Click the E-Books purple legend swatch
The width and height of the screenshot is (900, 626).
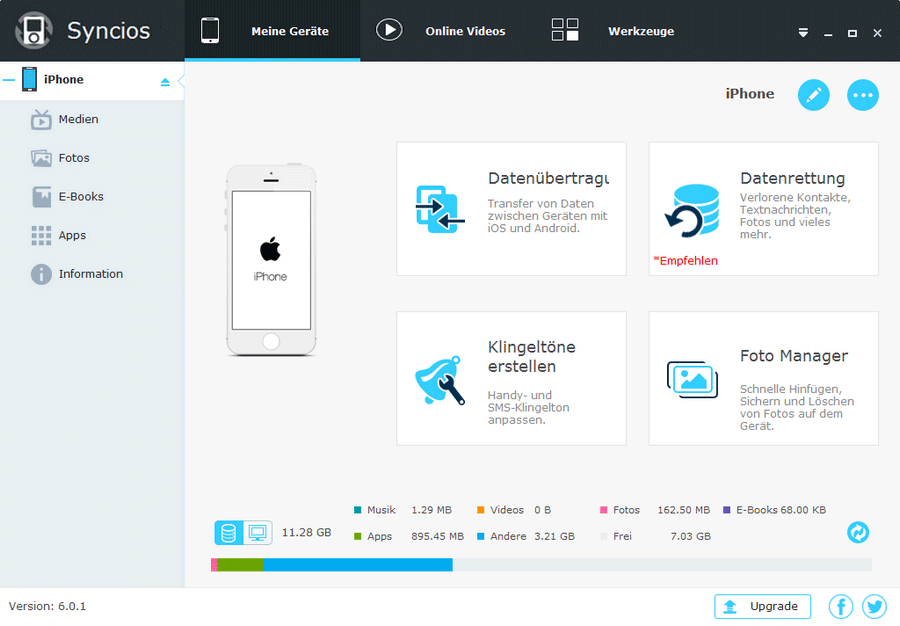pyautogui.click(x=726, y=510)
